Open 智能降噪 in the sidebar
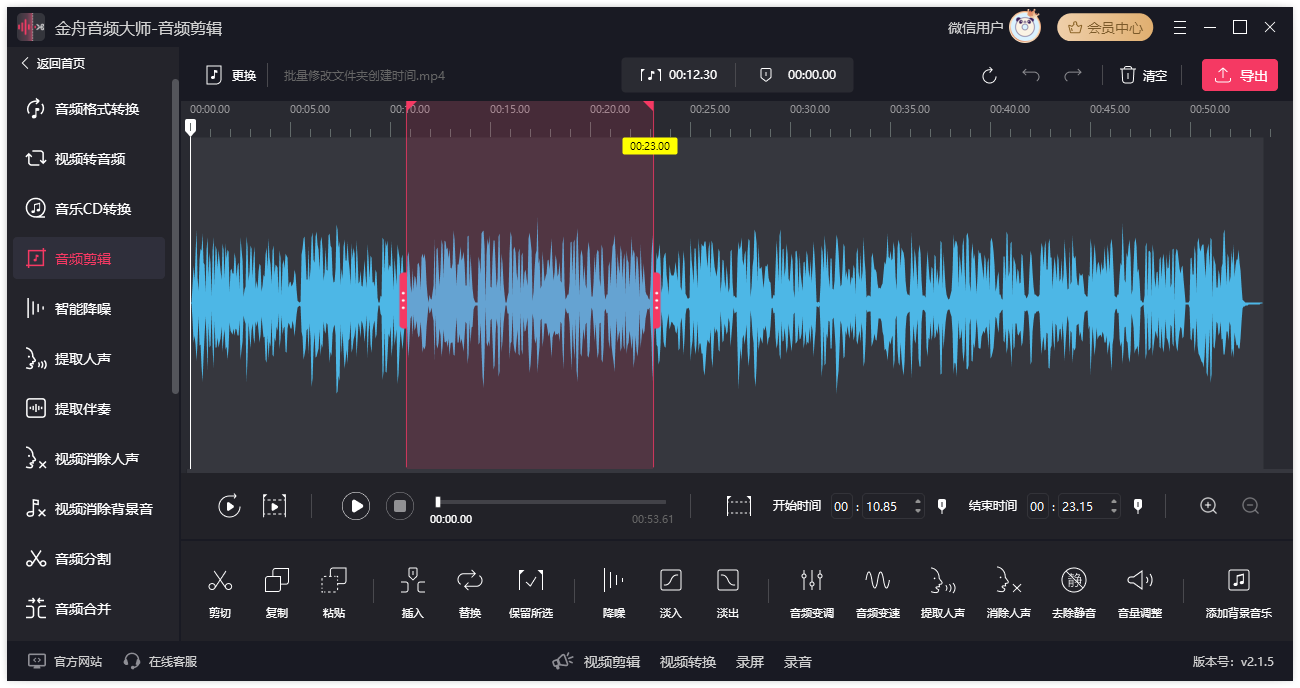Viewport: 1300px width, 688px height. click(83, 309)
